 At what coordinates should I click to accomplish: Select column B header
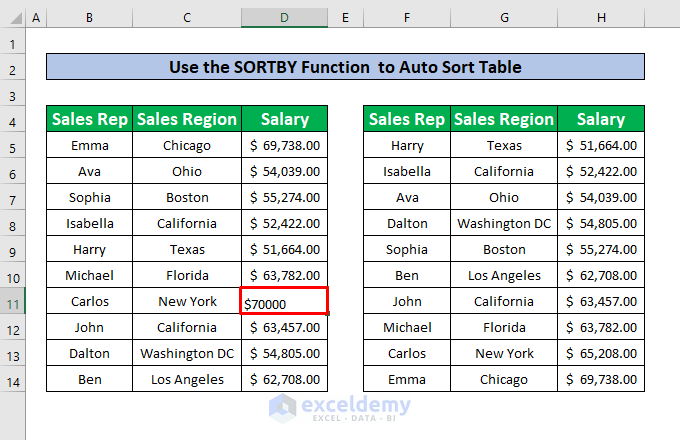(90, 19)
